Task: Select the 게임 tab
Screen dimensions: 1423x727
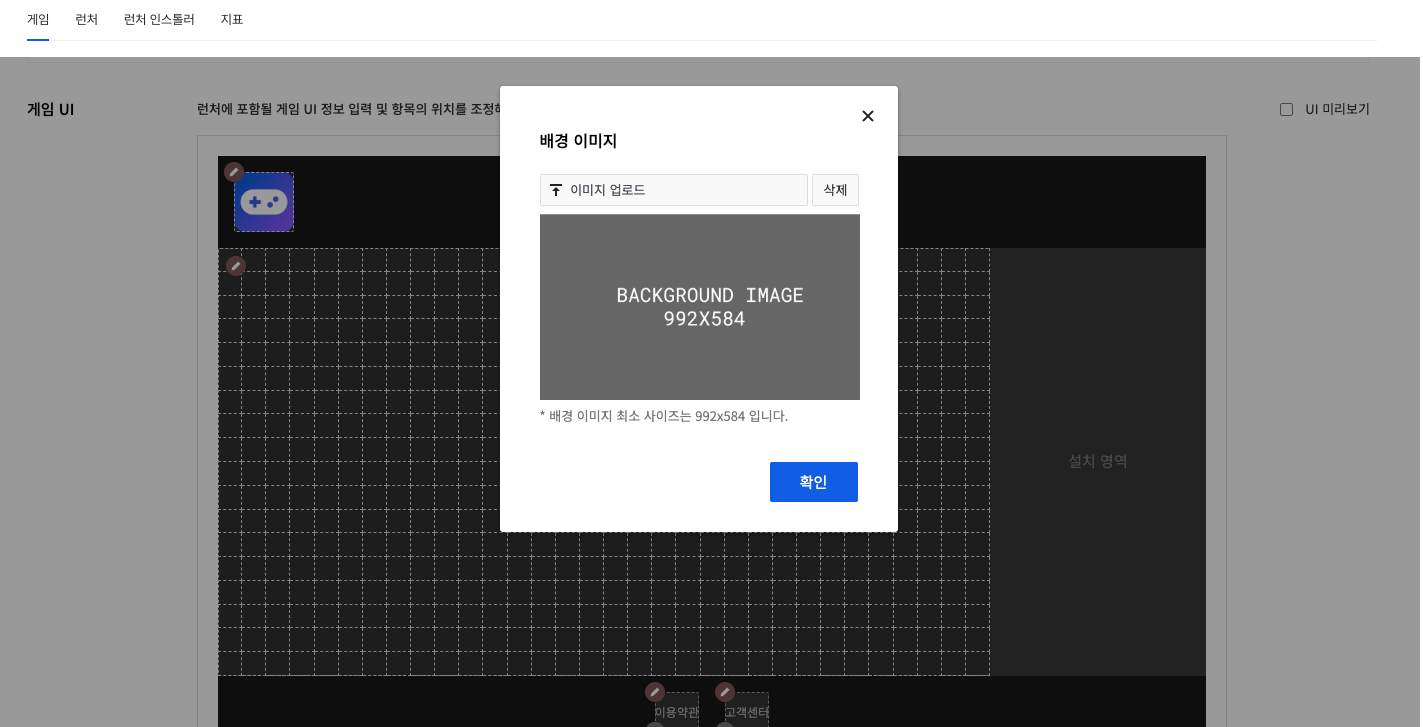Action: pyautogui.click(x=38, y=19)
